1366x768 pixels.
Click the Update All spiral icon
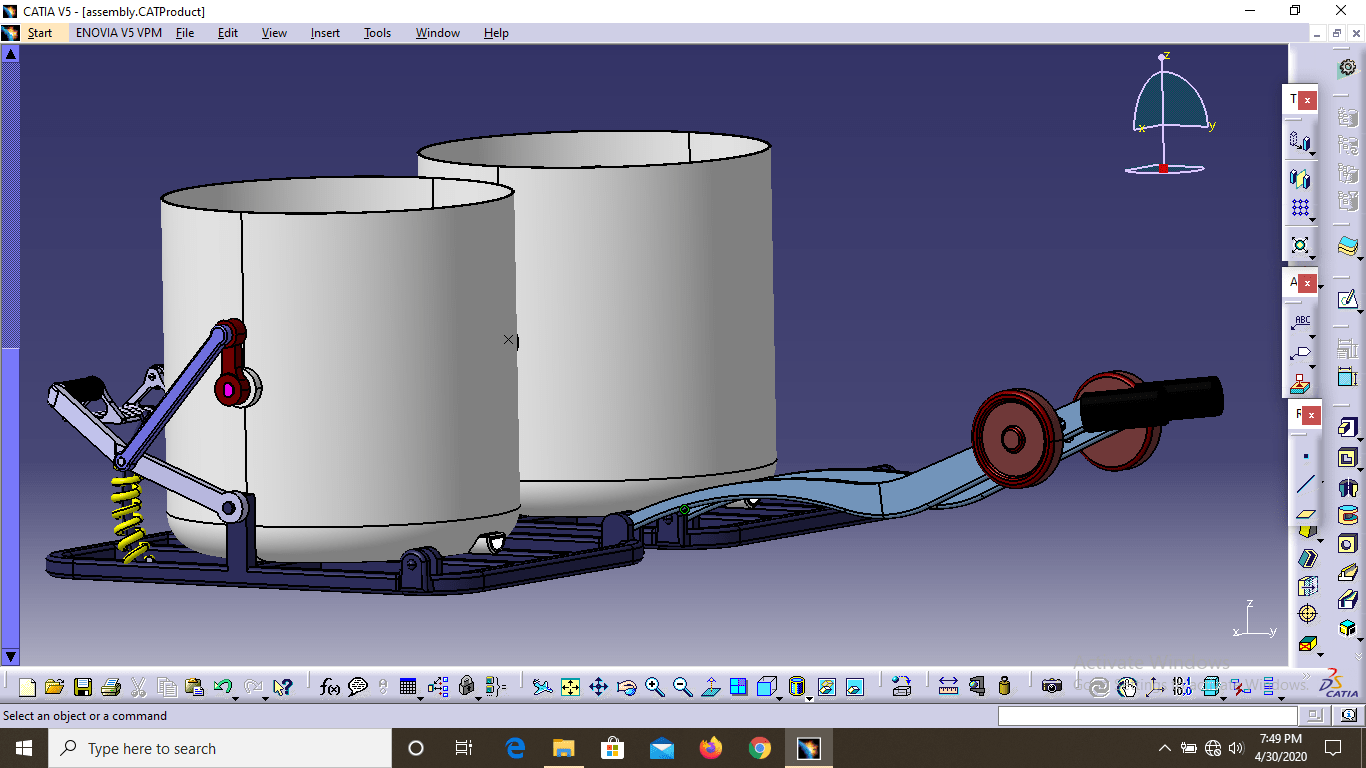[x=1099, y=687]
